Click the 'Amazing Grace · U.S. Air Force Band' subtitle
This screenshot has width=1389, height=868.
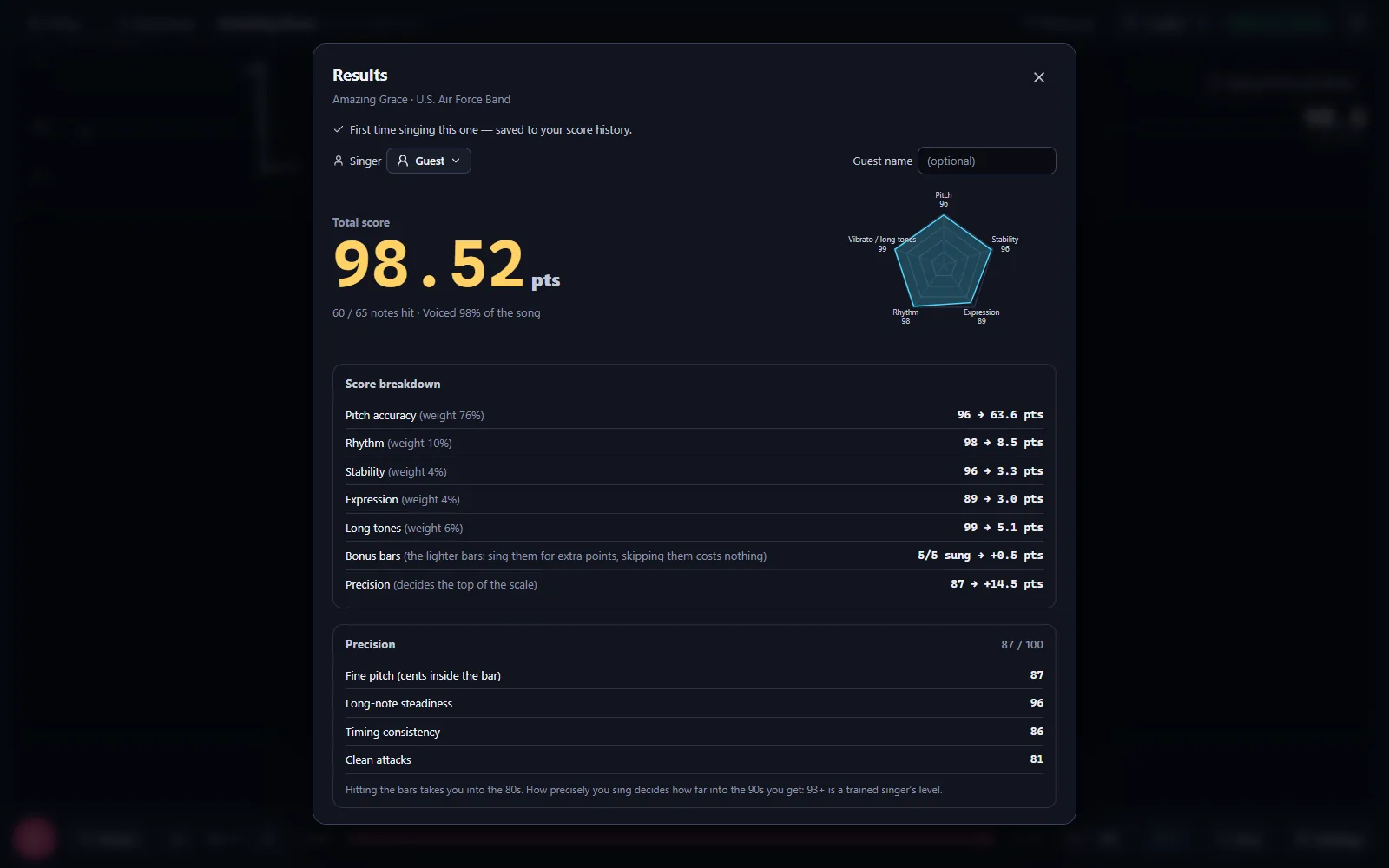421,99
